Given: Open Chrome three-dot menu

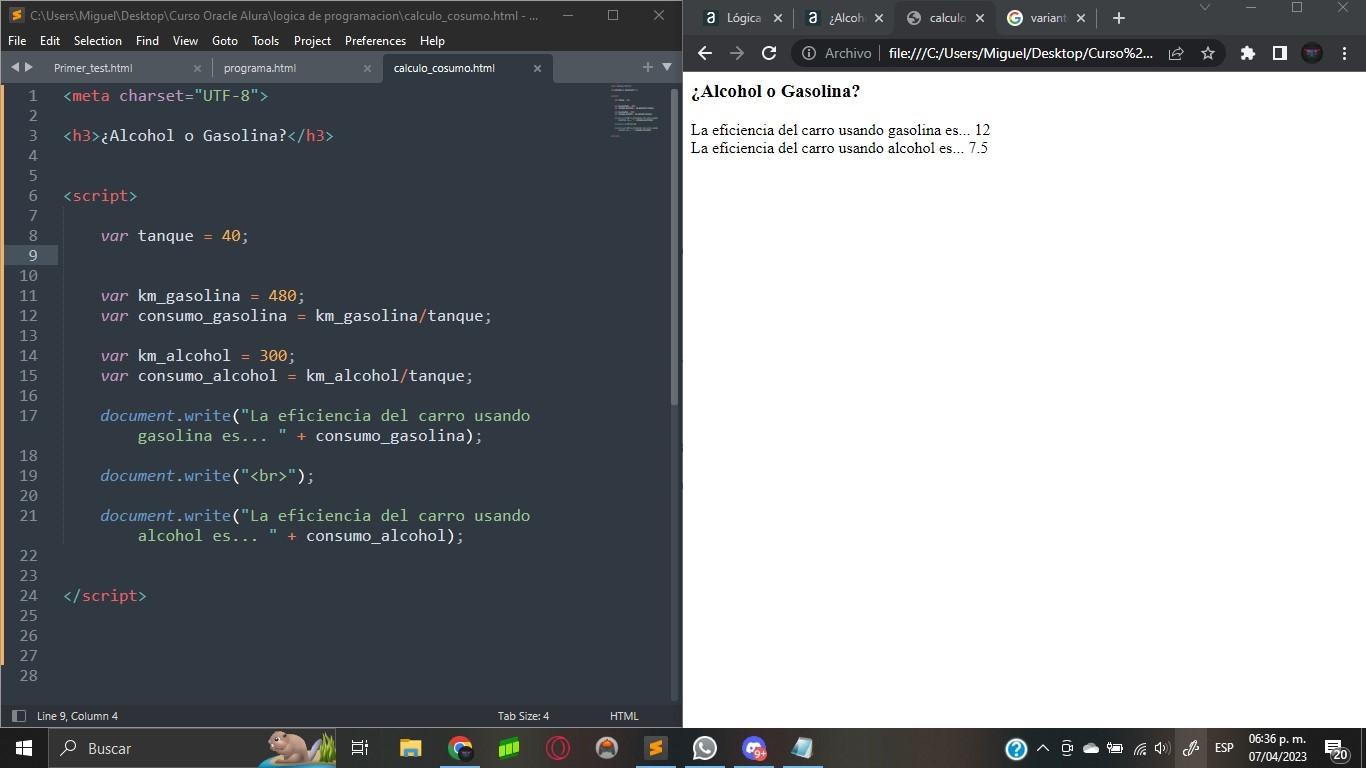Looking at the screenshot, I should point(1345,53).
